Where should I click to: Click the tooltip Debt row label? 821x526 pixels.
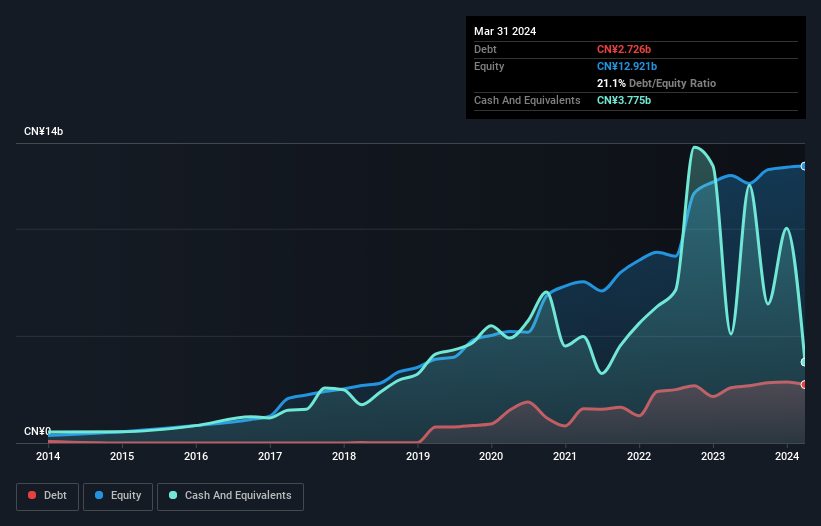[x=485, y=49]
